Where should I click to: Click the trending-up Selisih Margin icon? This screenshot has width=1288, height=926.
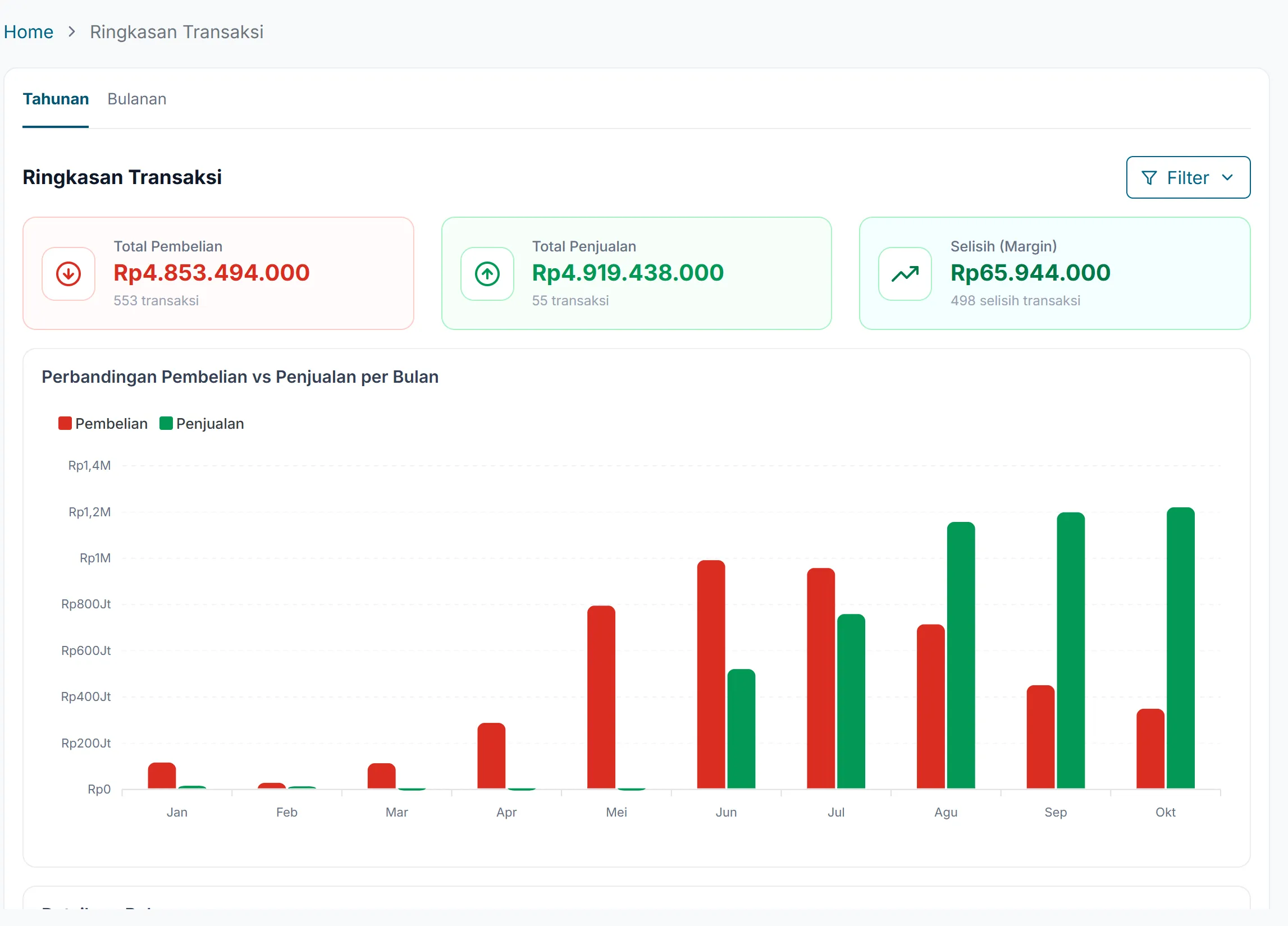click(905, 274)
